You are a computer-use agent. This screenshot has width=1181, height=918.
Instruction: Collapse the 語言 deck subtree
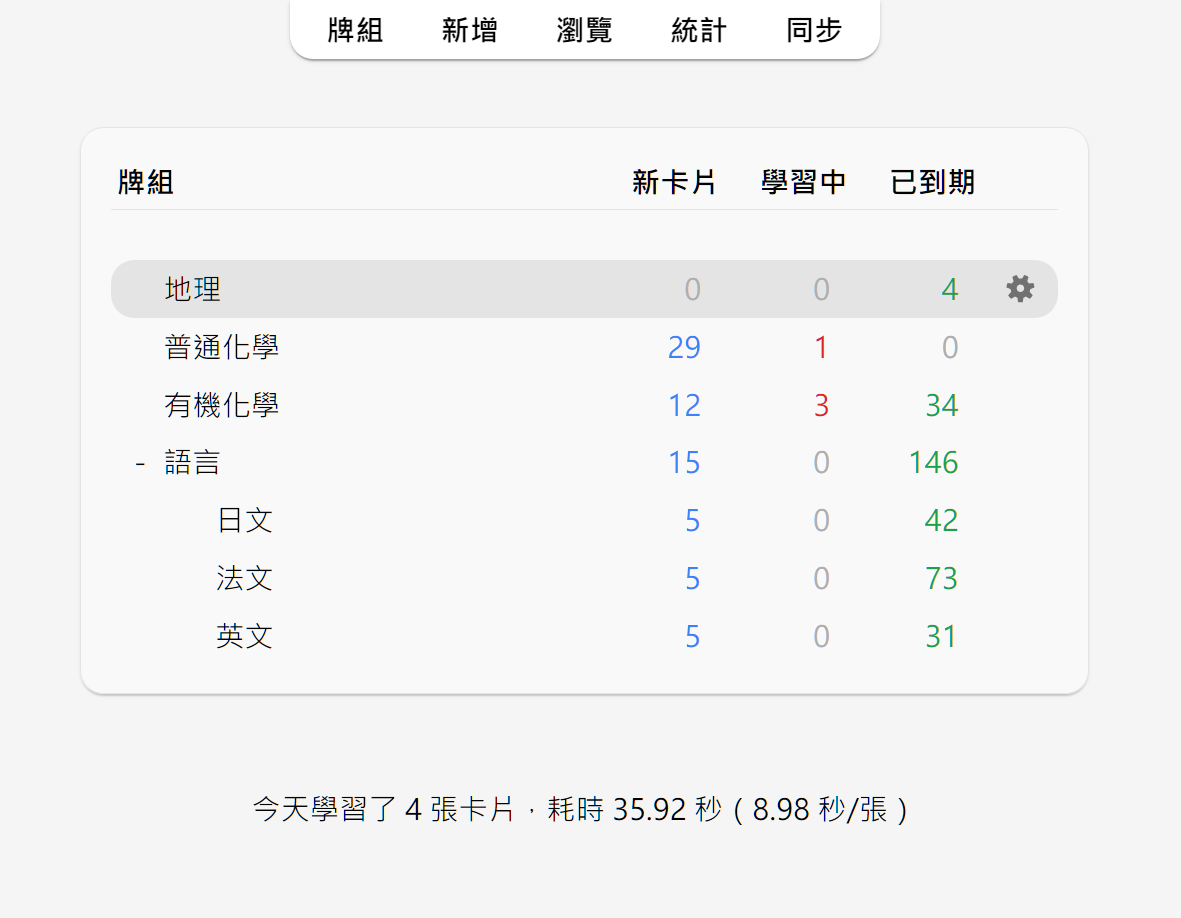pyautogui.click(x=139, y=462)
